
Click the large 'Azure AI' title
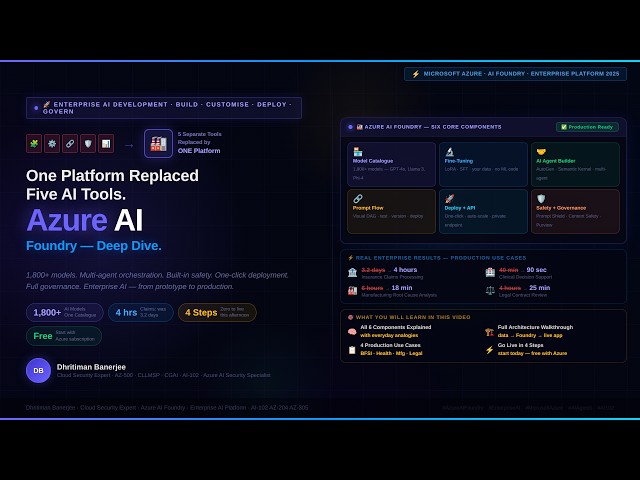coord(84,220)
